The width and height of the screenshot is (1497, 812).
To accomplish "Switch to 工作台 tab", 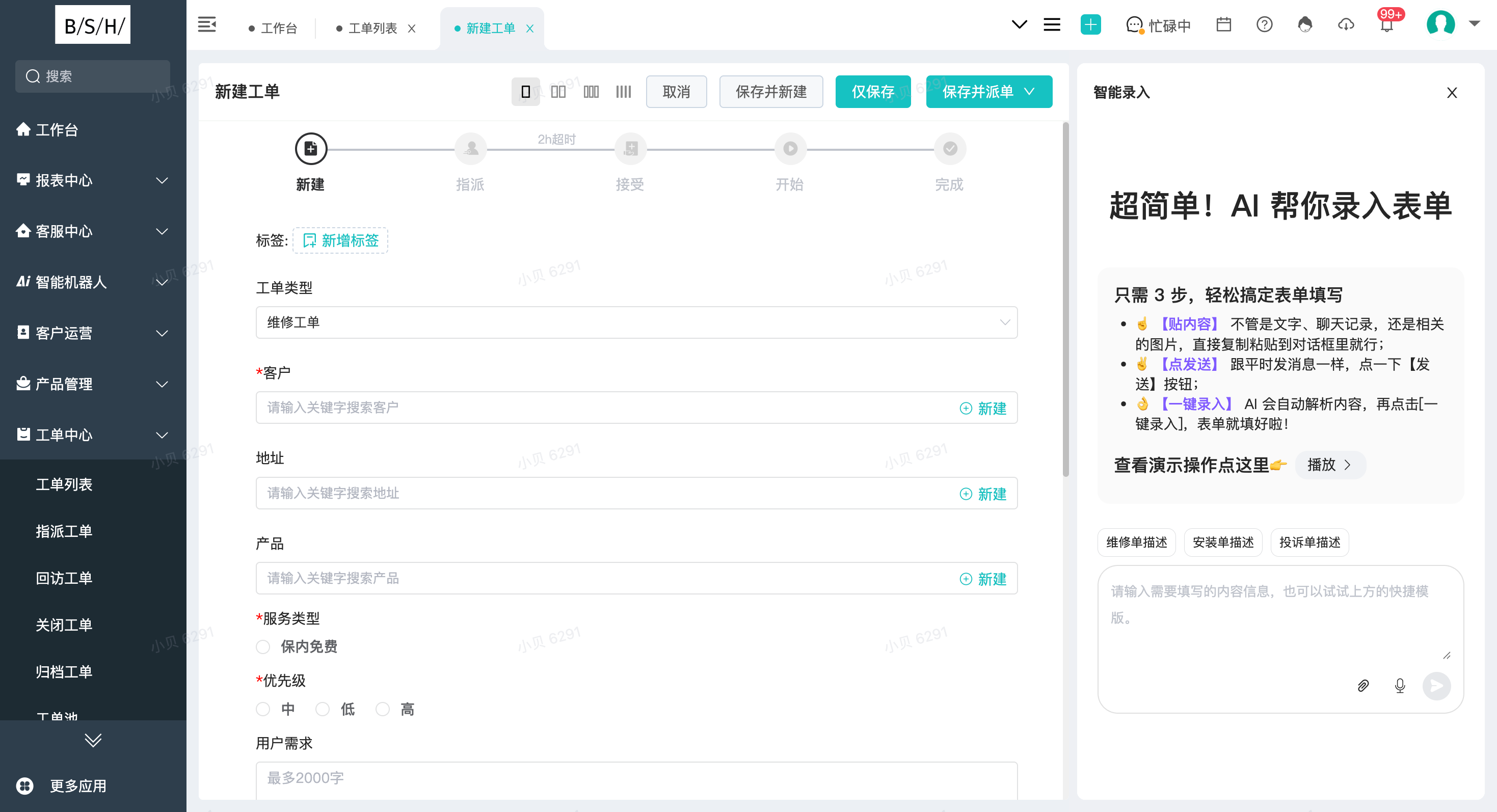I will tap(273, 29).
